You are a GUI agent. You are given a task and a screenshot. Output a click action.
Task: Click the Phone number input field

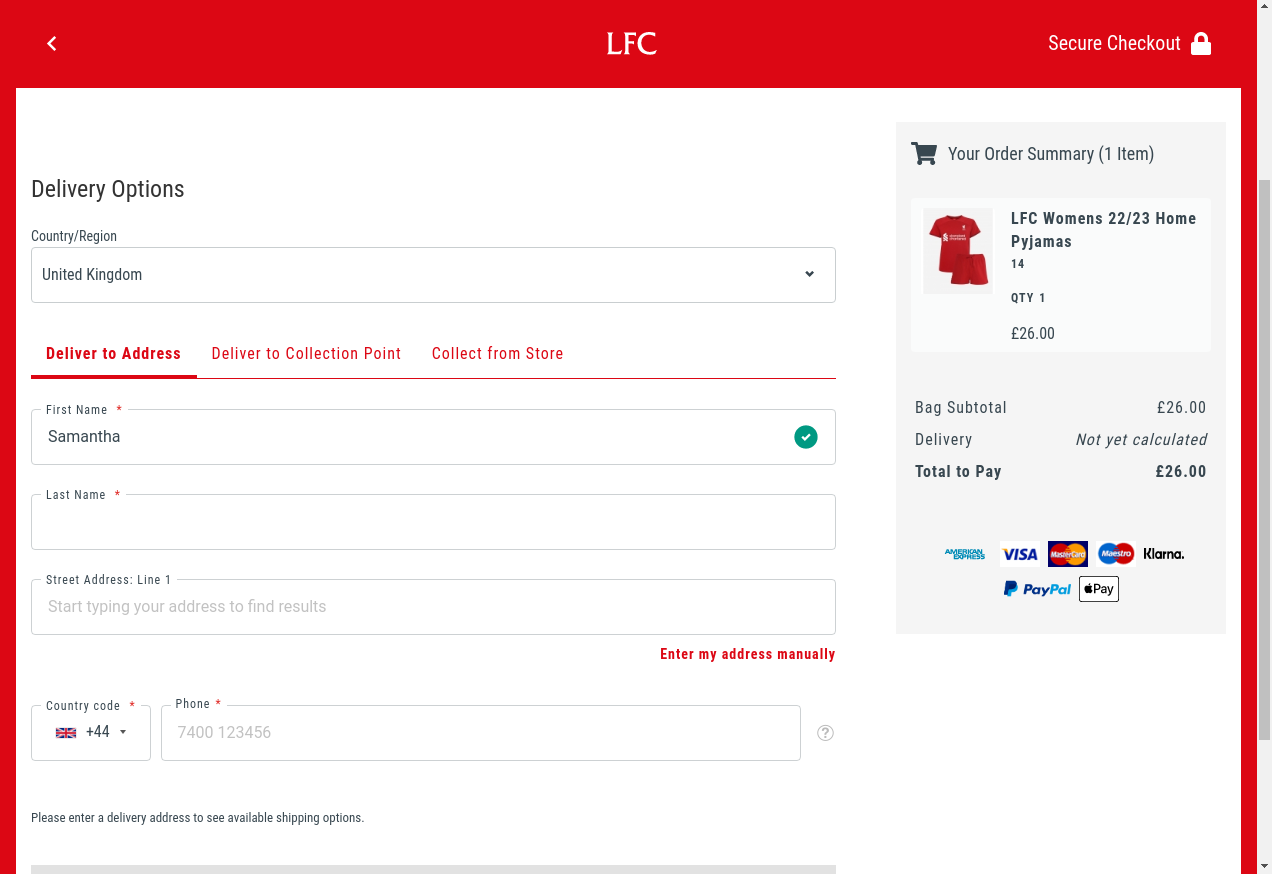480,733
